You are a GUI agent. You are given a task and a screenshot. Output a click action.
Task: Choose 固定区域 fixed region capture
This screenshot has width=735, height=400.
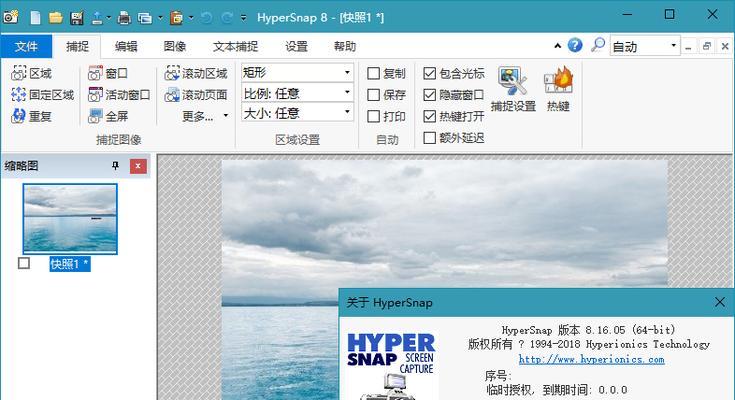[x=42, y=95]
